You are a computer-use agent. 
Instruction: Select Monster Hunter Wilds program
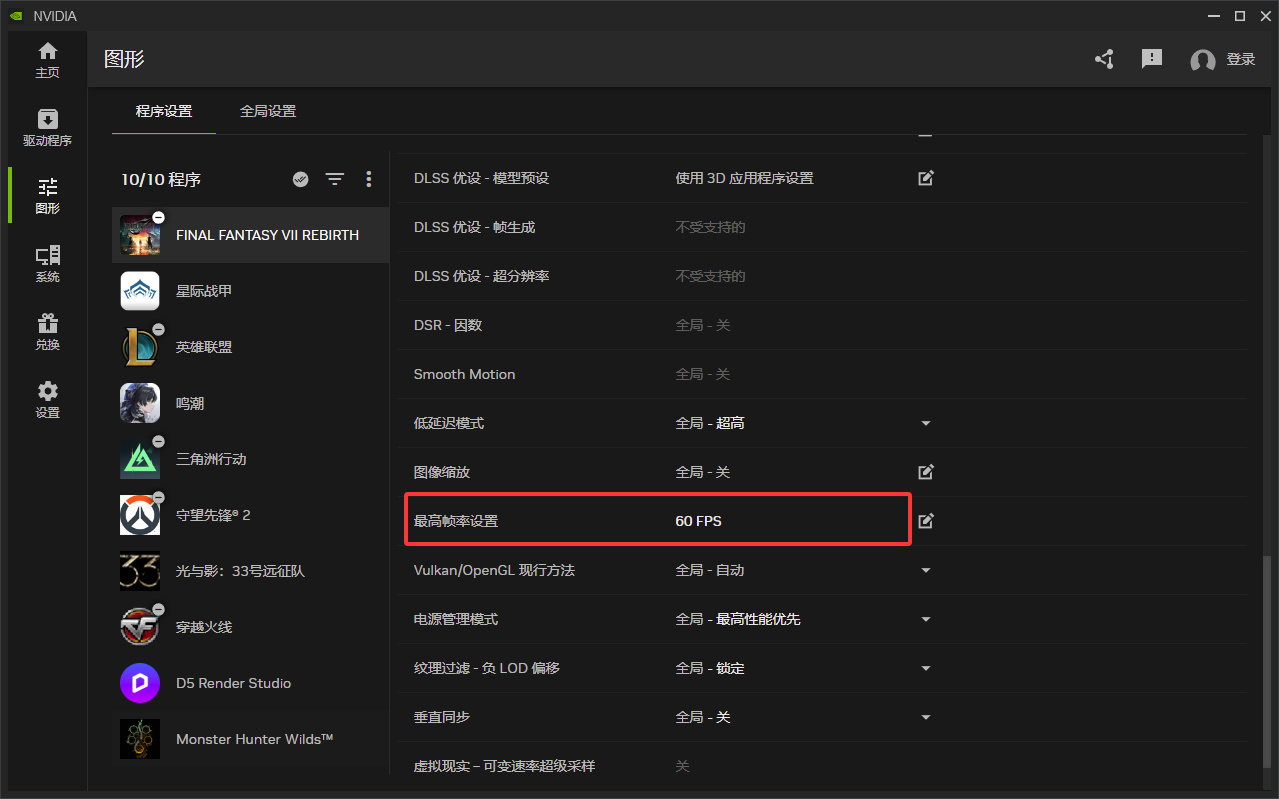[x=250, y=739]
